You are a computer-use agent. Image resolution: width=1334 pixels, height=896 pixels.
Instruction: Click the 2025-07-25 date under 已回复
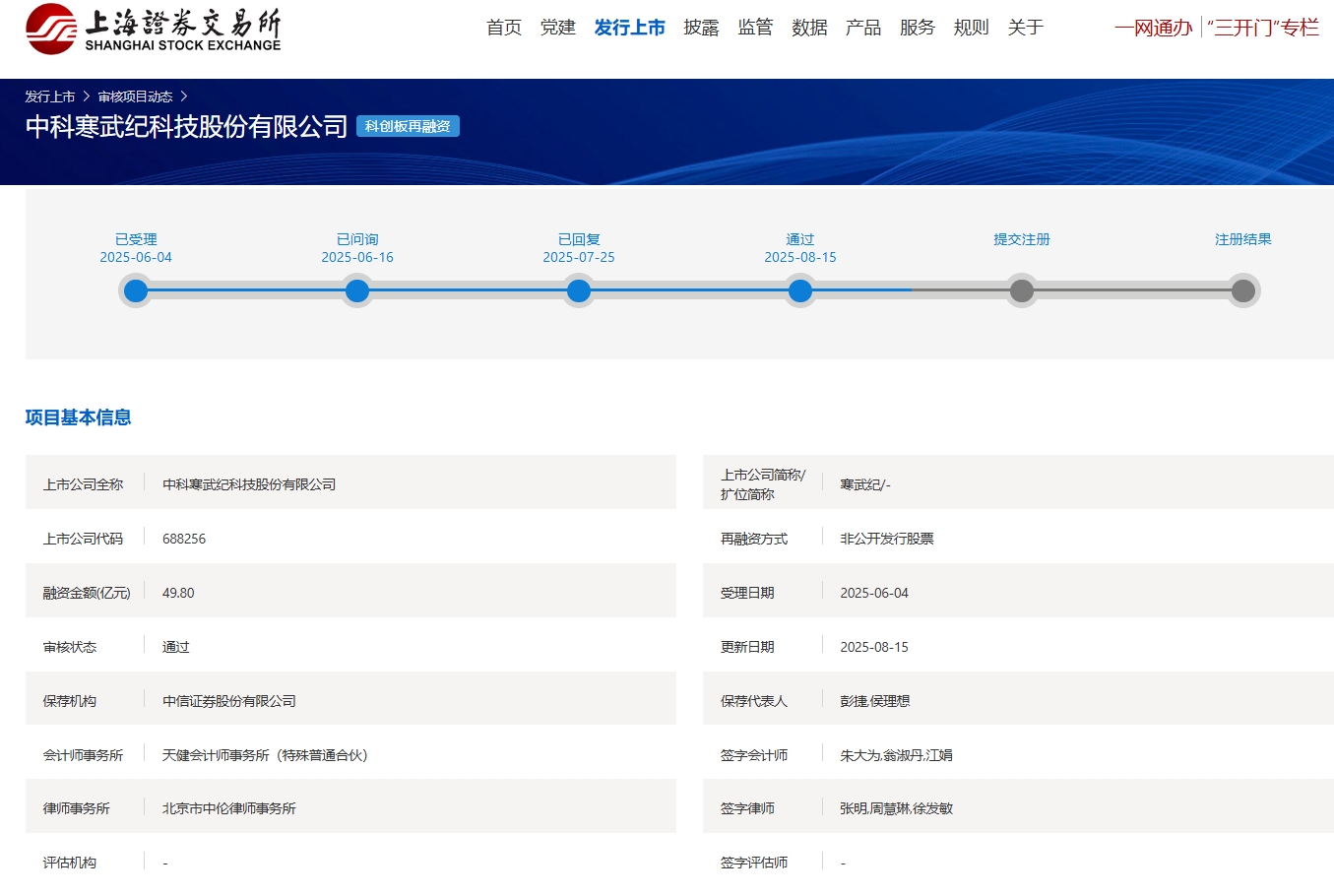[x=579, y=257]
